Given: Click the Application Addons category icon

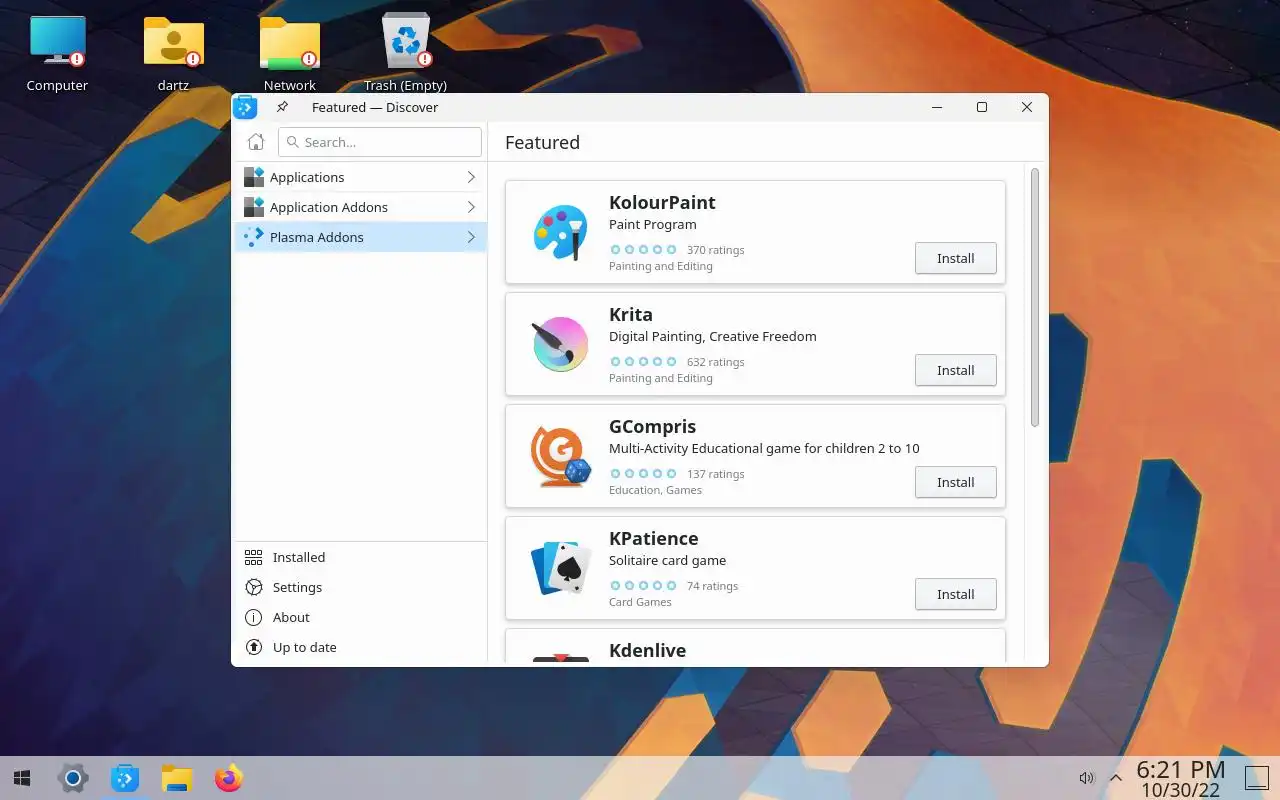Looking at the screenshot, I should (254, 207).
